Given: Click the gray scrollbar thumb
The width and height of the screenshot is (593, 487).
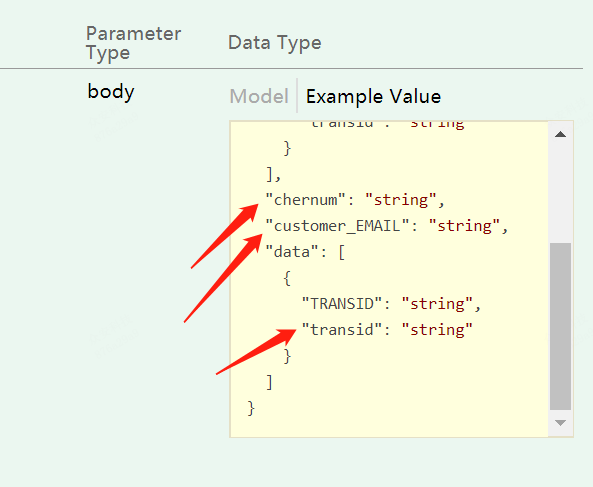Looking at the screenshot, I should pos(560,326).
